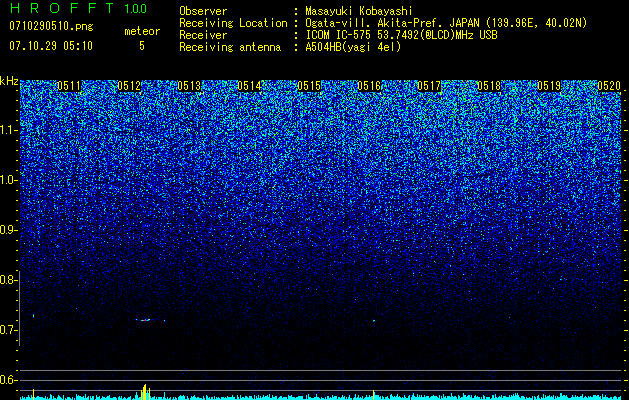Click the yellow intensity spike below 0516

(x=373, y=394)
